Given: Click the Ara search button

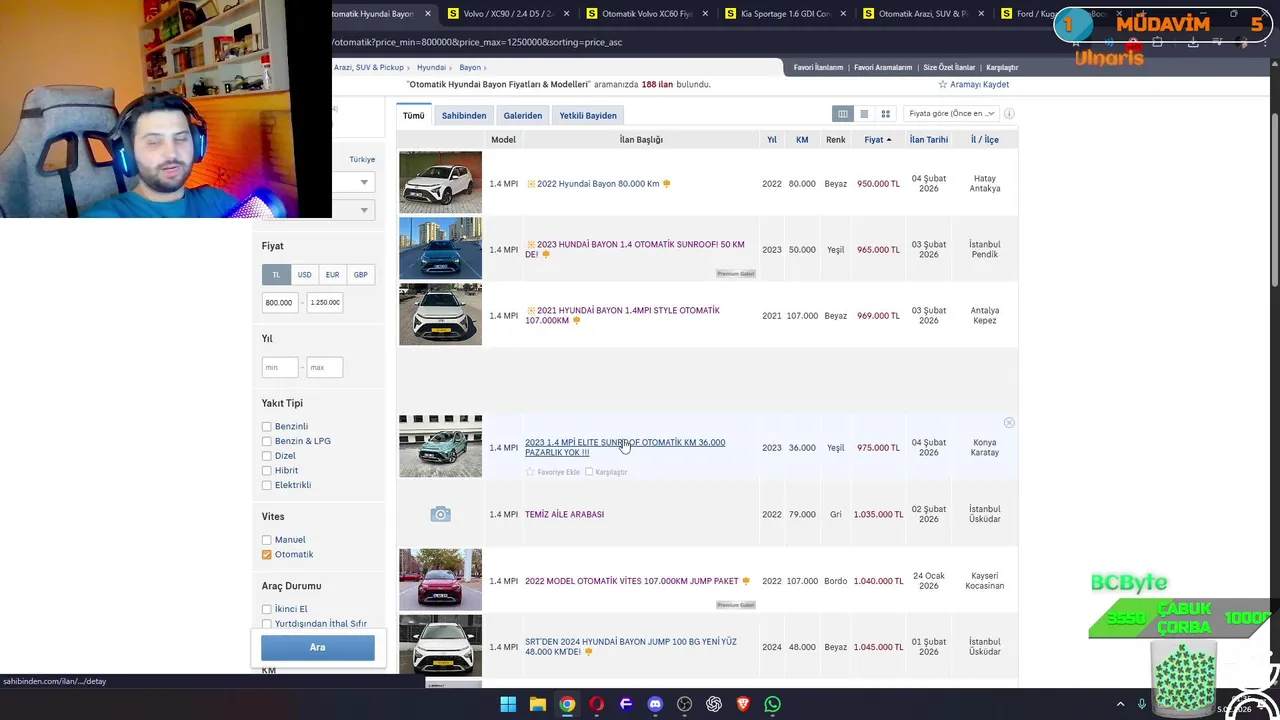Looking at the screenshot, I should click(x=318, y=647).
